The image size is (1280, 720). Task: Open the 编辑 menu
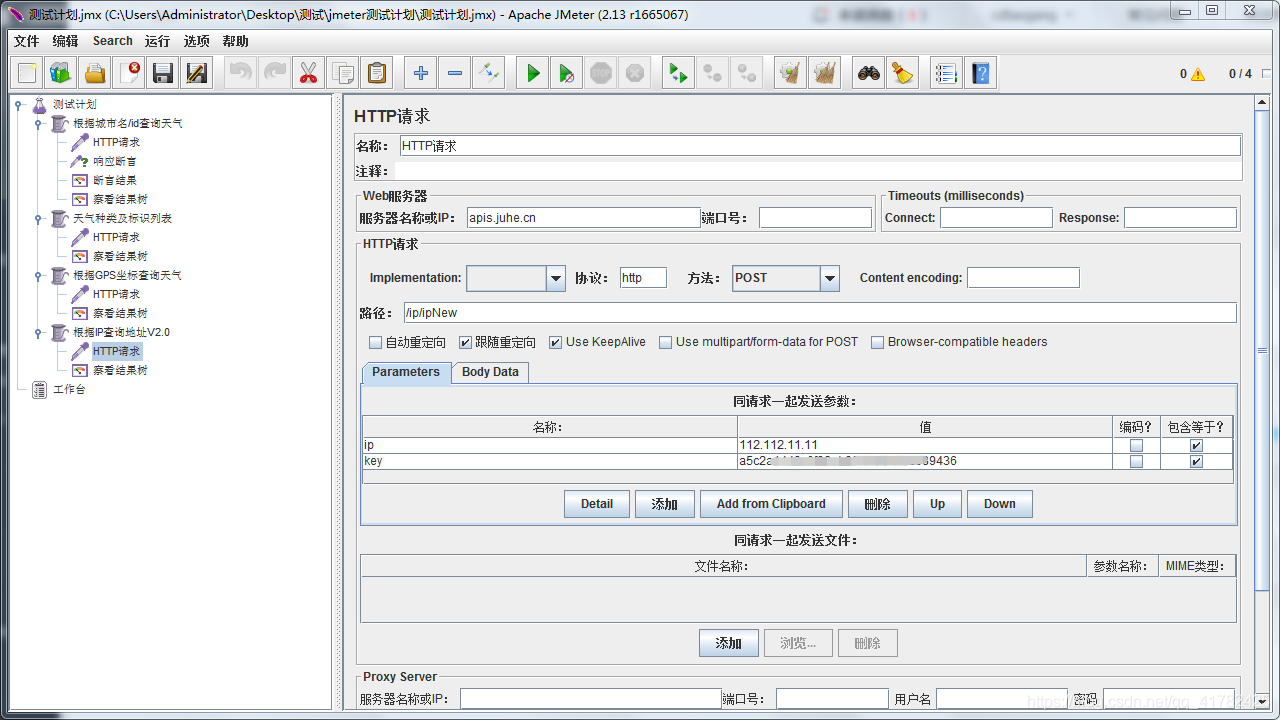pos(65,41)
